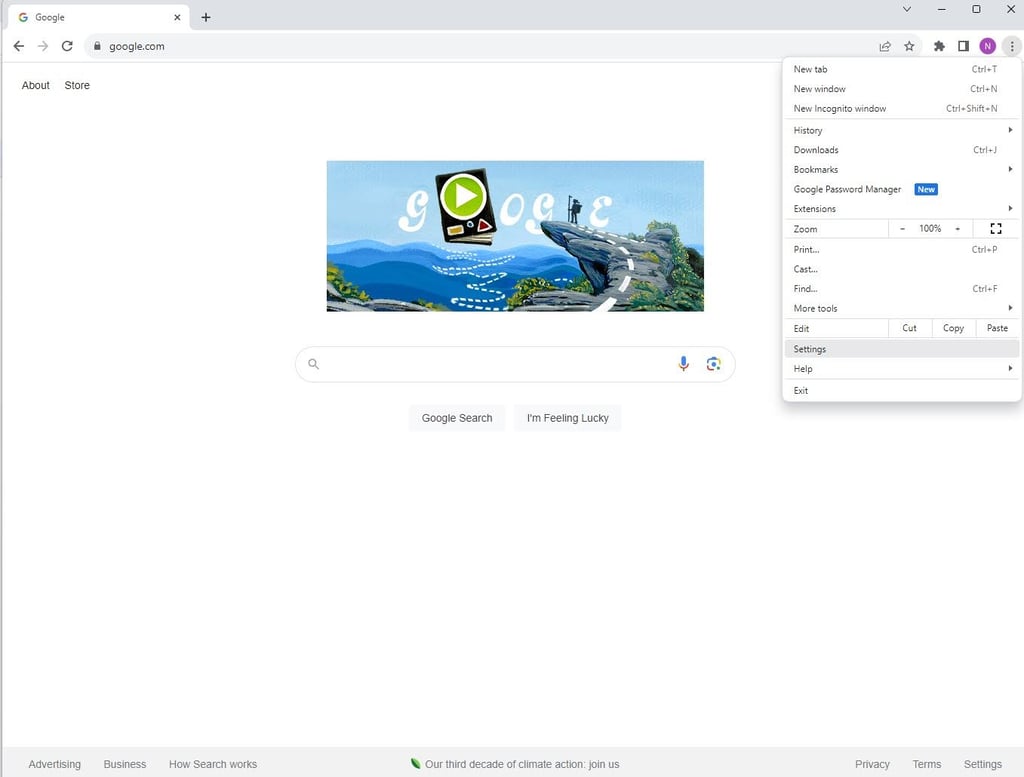Close the Google tab
This screenshot has height=777, width=1024.
(177, 18)
